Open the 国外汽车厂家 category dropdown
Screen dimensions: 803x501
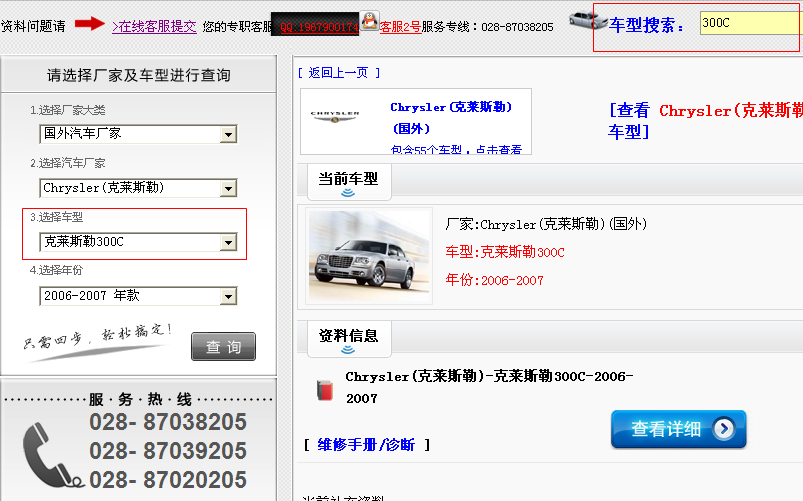click(x=138, y=134)
